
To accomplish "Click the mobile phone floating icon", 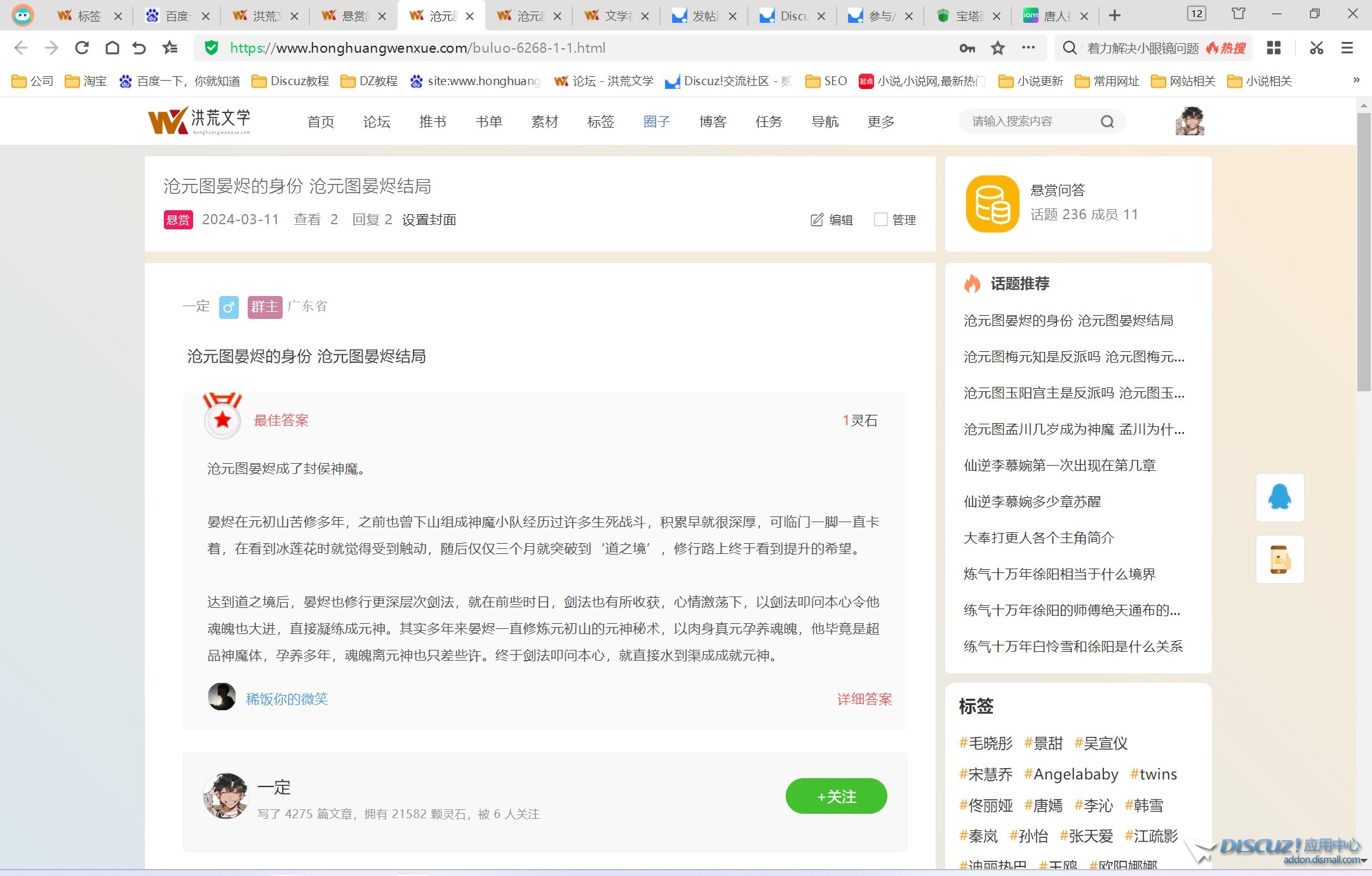I will 1280,559.
